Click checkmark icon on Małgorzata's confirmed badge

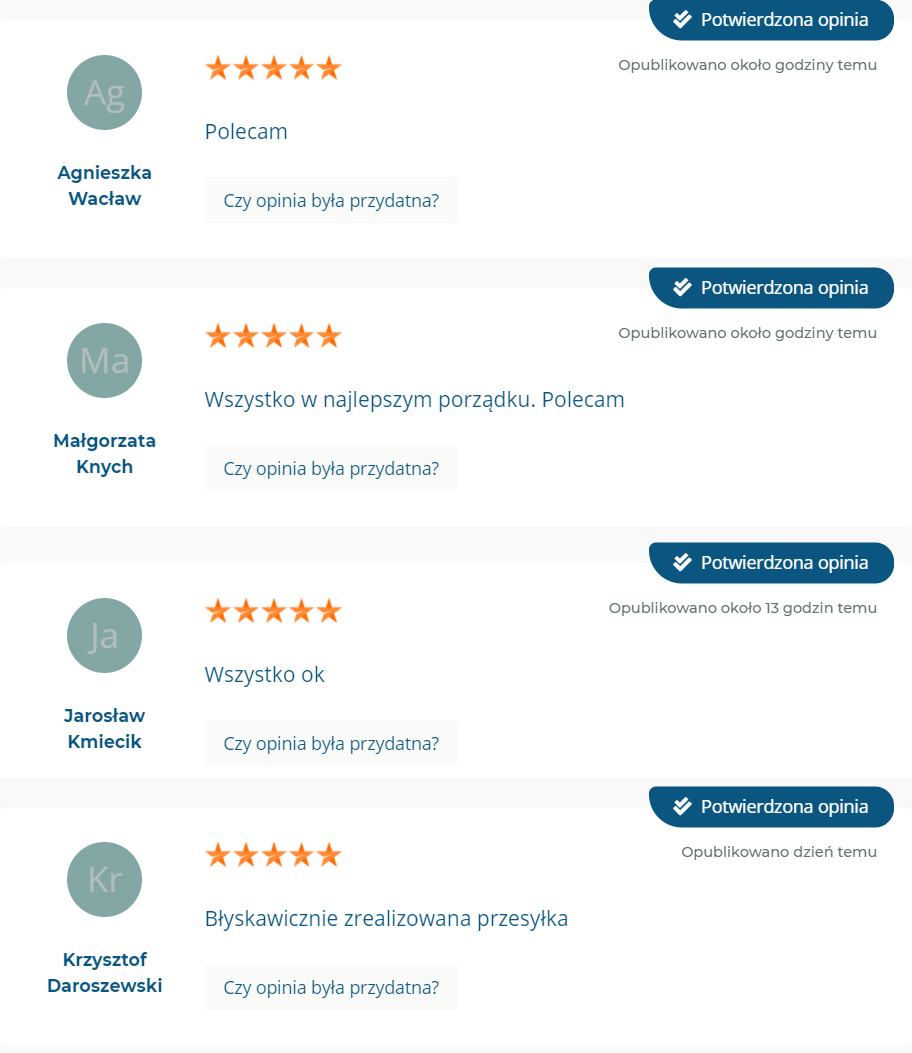[682, 287]
